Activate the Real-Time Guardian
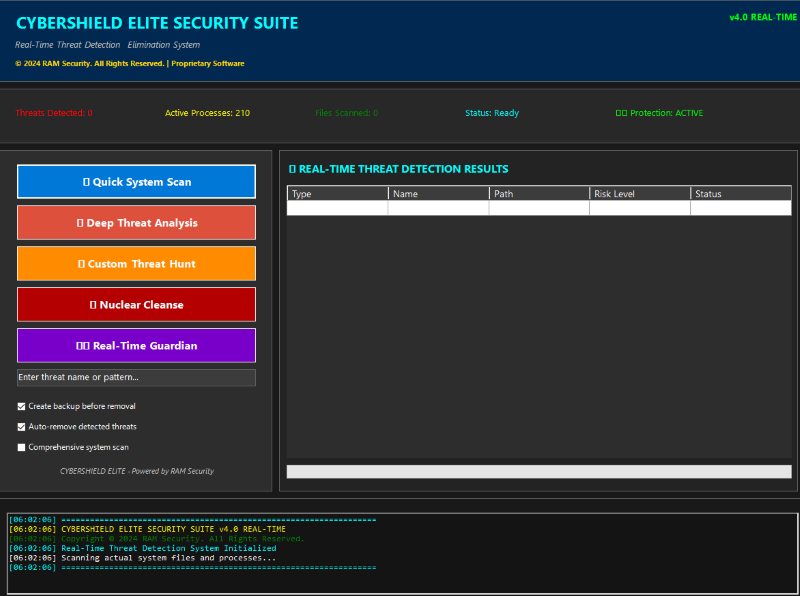 coord(136,345)
